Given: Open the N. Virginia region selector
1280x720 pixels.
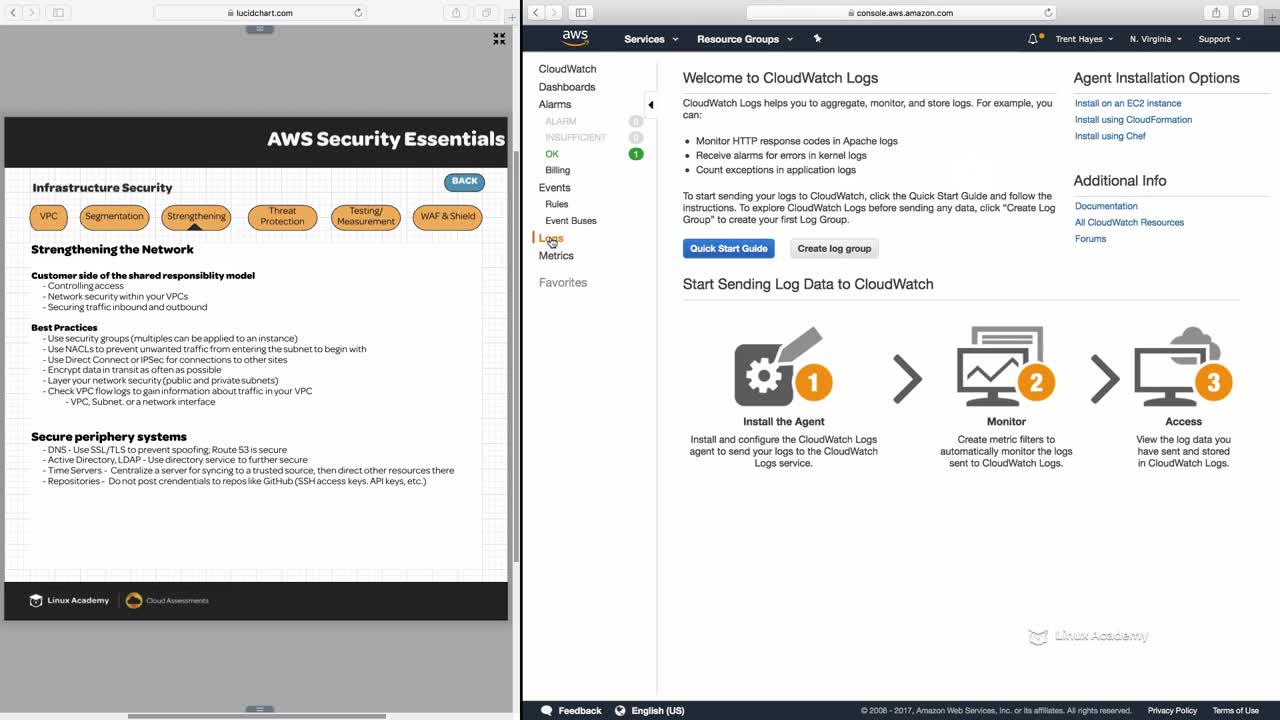Looking at the screenshot, I should [x=1155, y=39].
